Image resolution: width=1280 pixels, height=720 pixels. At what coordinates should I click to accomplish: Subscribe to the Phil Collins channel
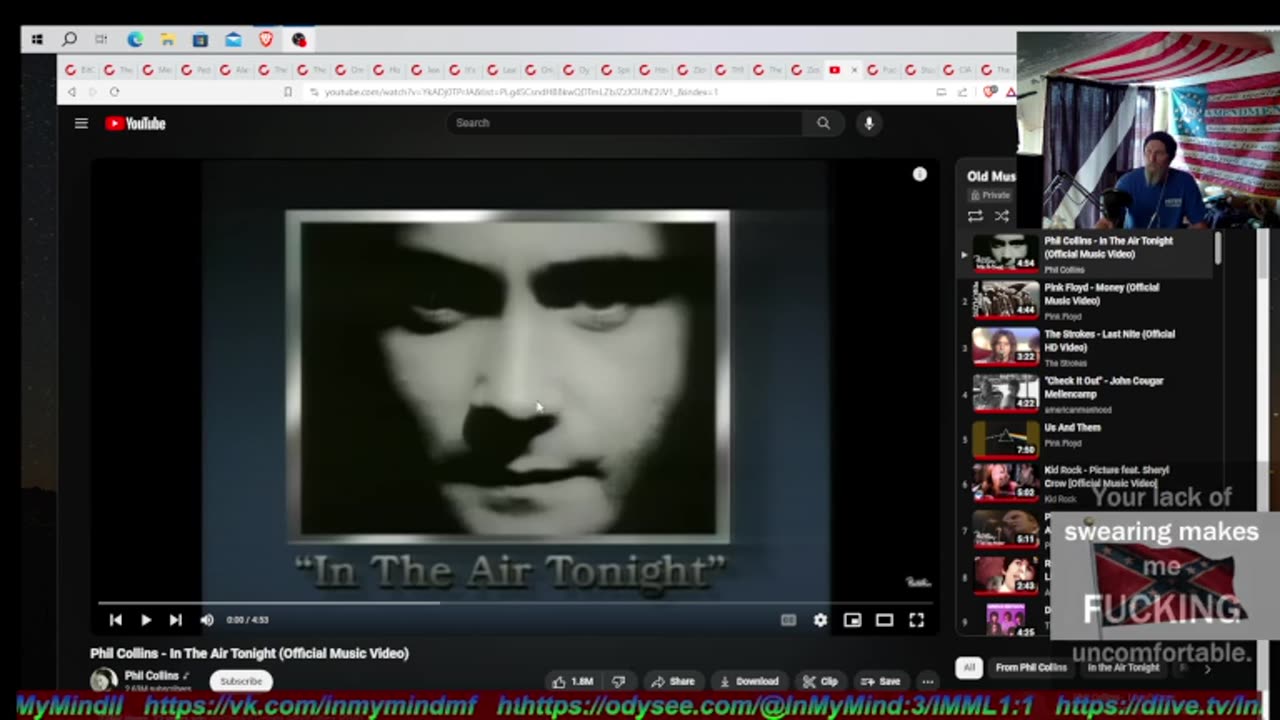tap(241, 681)
